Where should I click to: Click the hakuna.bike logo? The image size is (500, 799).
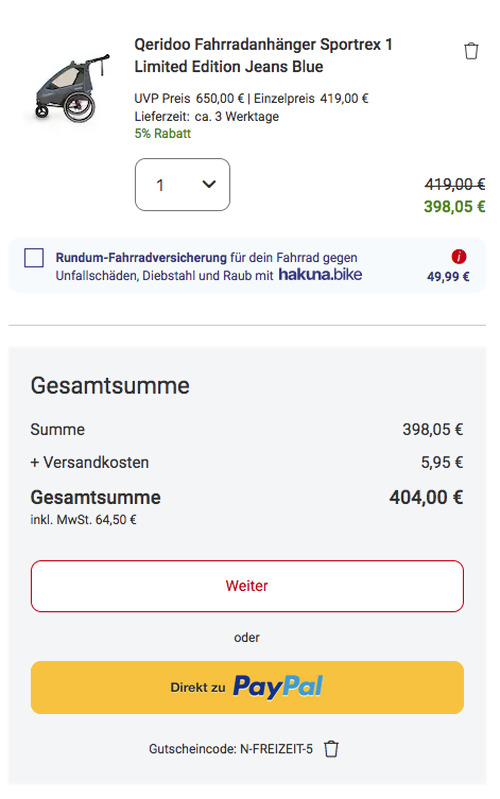pos(320,275)
